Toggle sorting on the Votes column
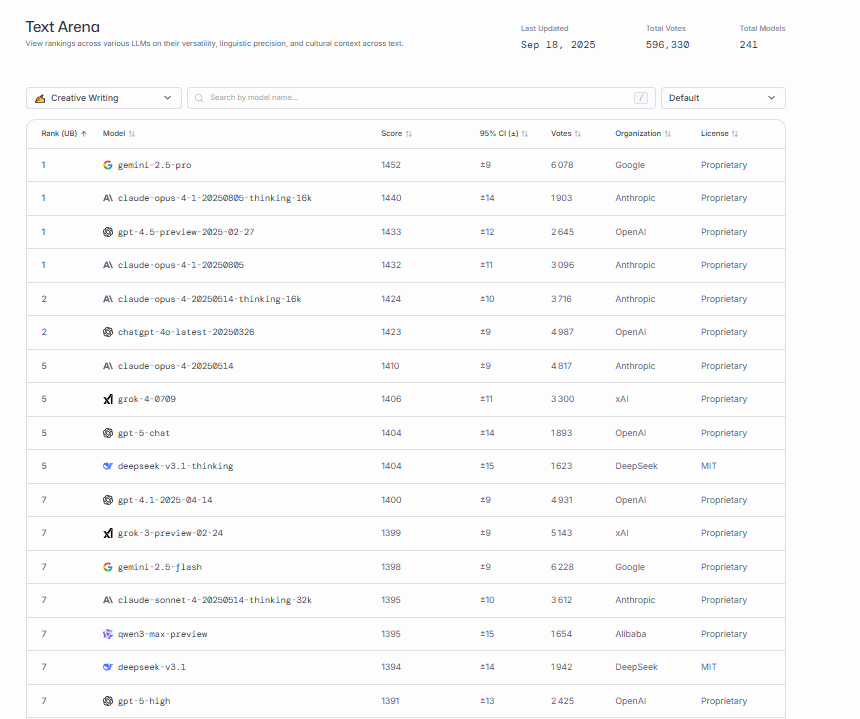Image resolution: width=860 pixels, height=719 pixels. tap(577, 133)
